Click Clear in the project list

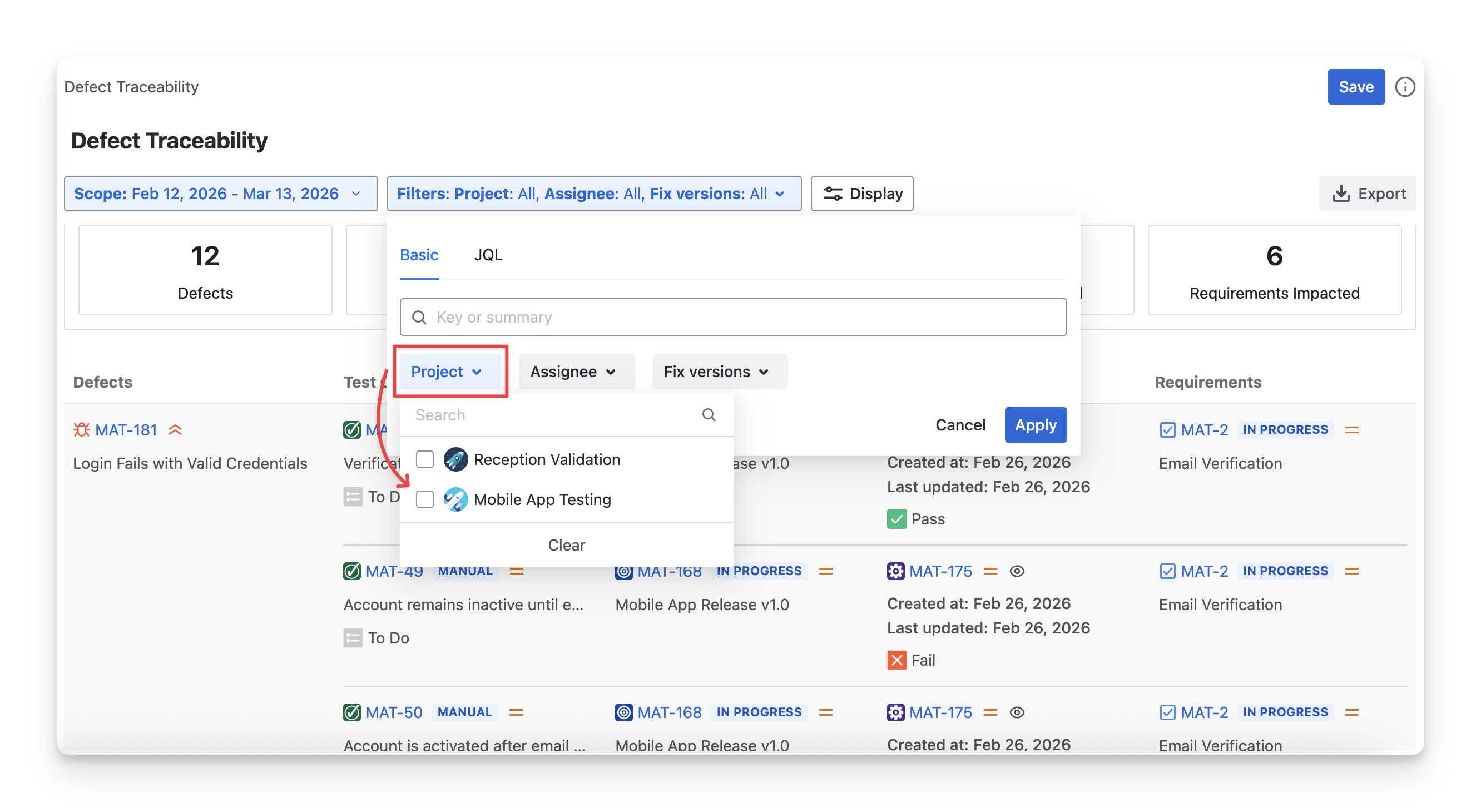(566, 544)
